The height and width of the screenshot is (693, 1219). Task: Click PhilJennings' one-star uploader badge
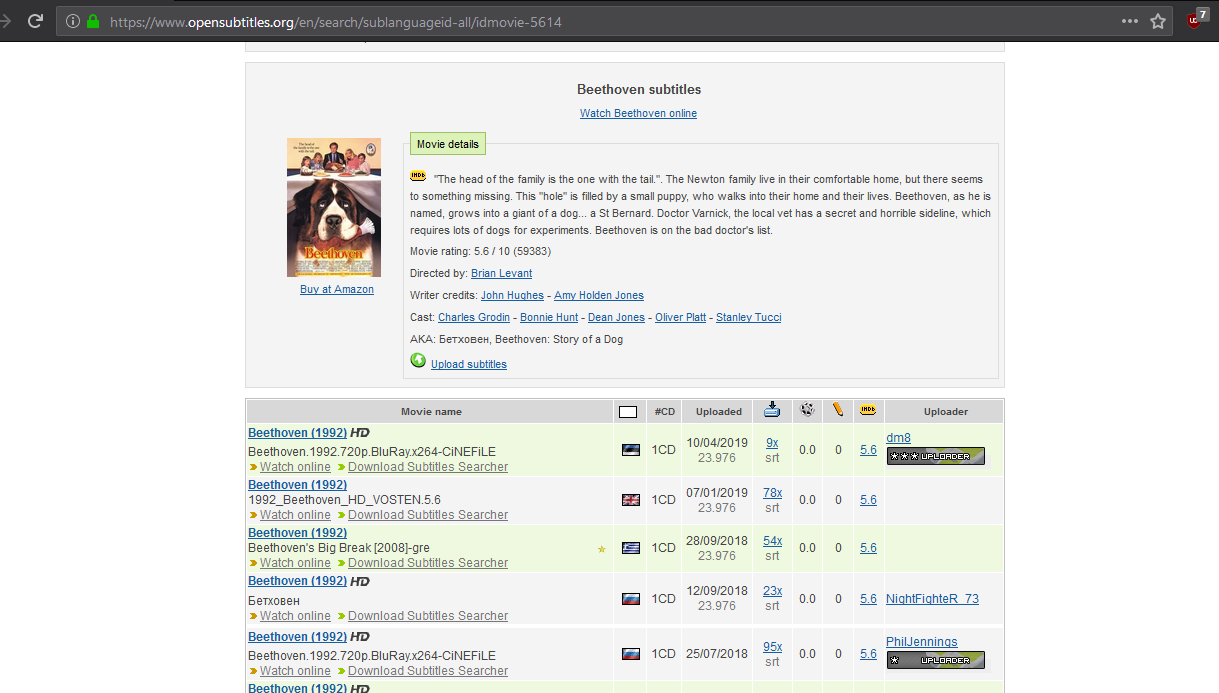tap(935, 660)
